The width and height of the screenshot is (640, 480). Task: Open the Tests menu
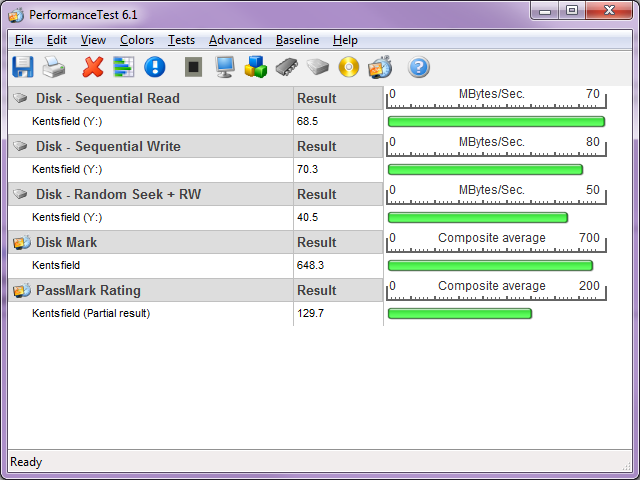point(181,40)
